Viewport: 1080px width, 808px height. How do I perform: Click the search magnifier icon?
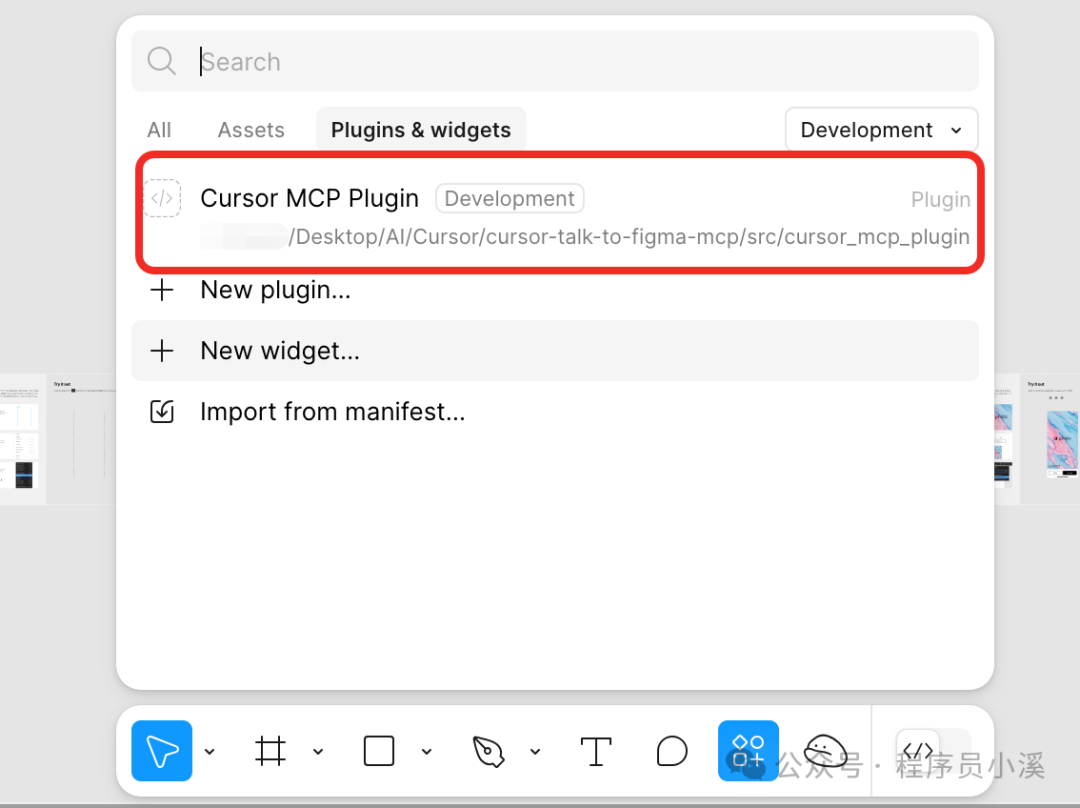pos(161,61)
